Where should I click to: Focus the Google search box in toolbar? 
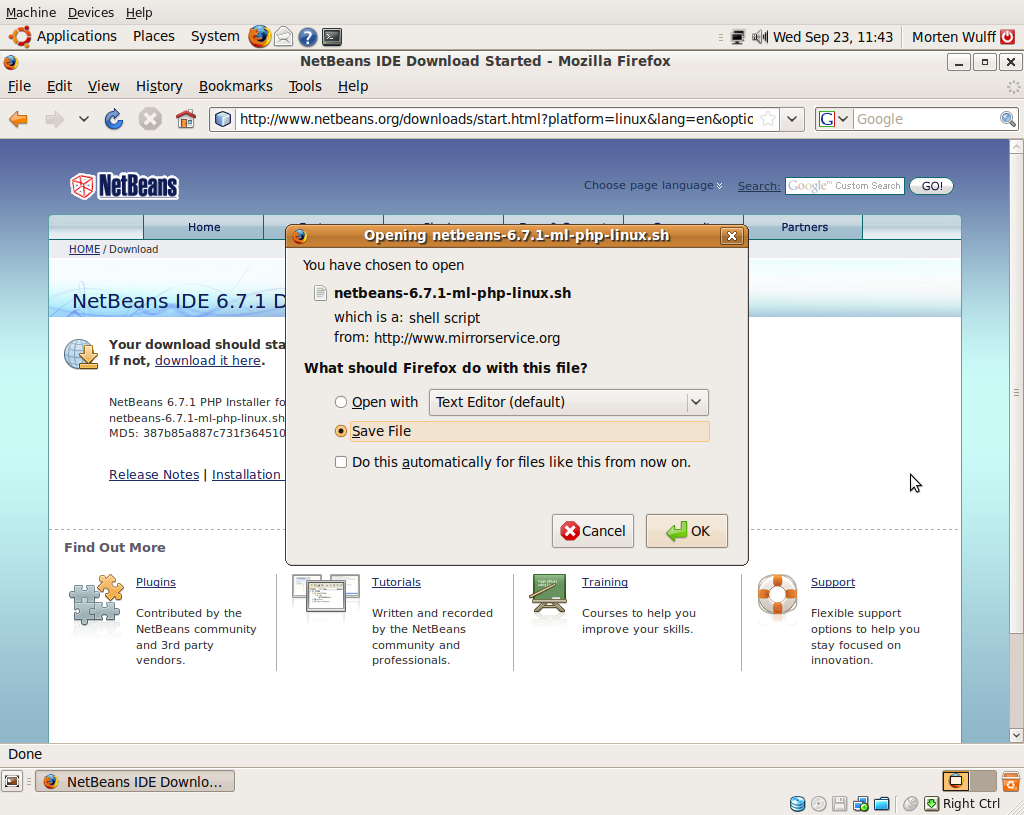[x=926, y=119]
